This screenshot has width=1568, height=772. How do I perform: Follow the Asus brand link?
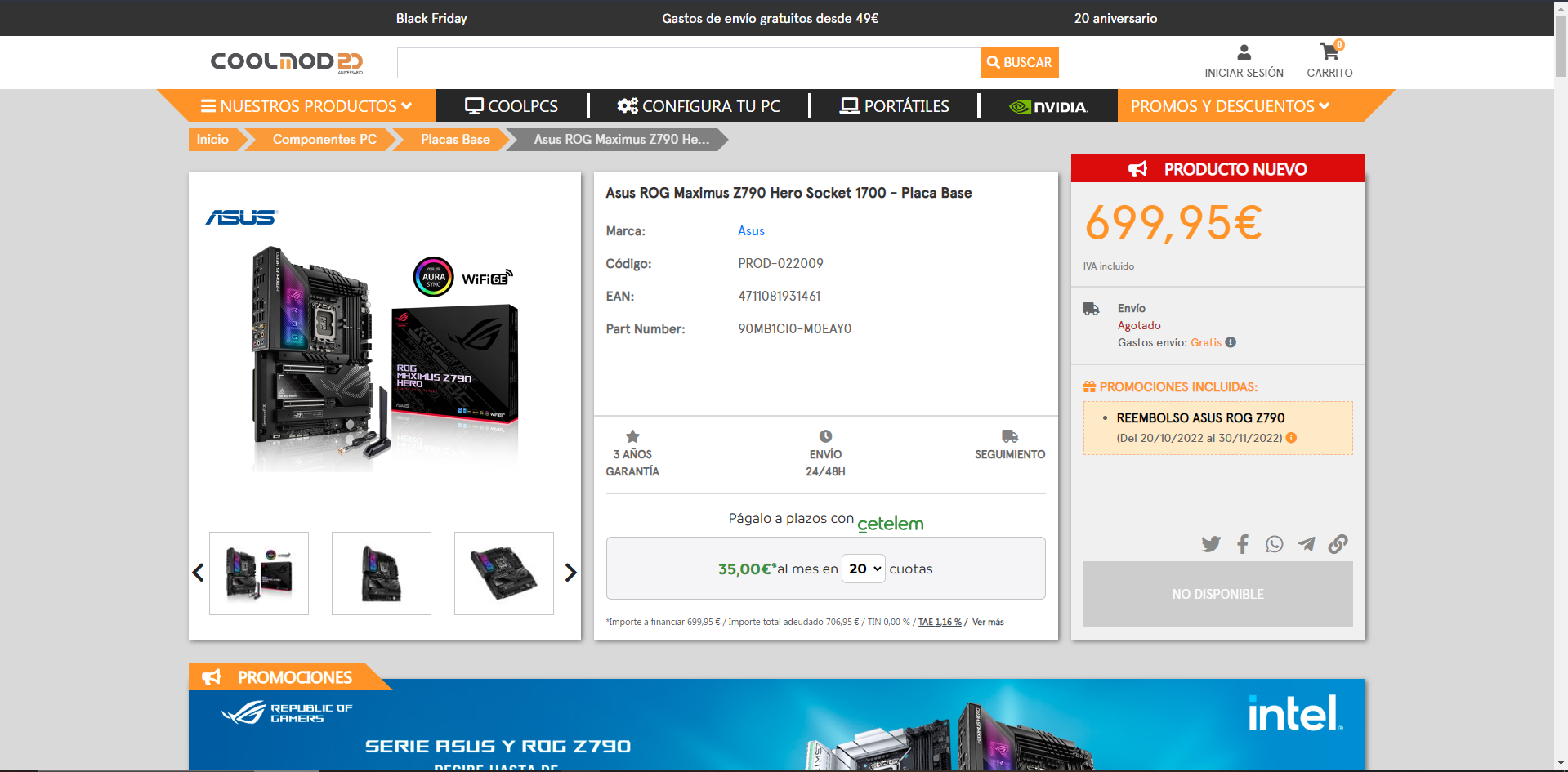coord(751,231)
